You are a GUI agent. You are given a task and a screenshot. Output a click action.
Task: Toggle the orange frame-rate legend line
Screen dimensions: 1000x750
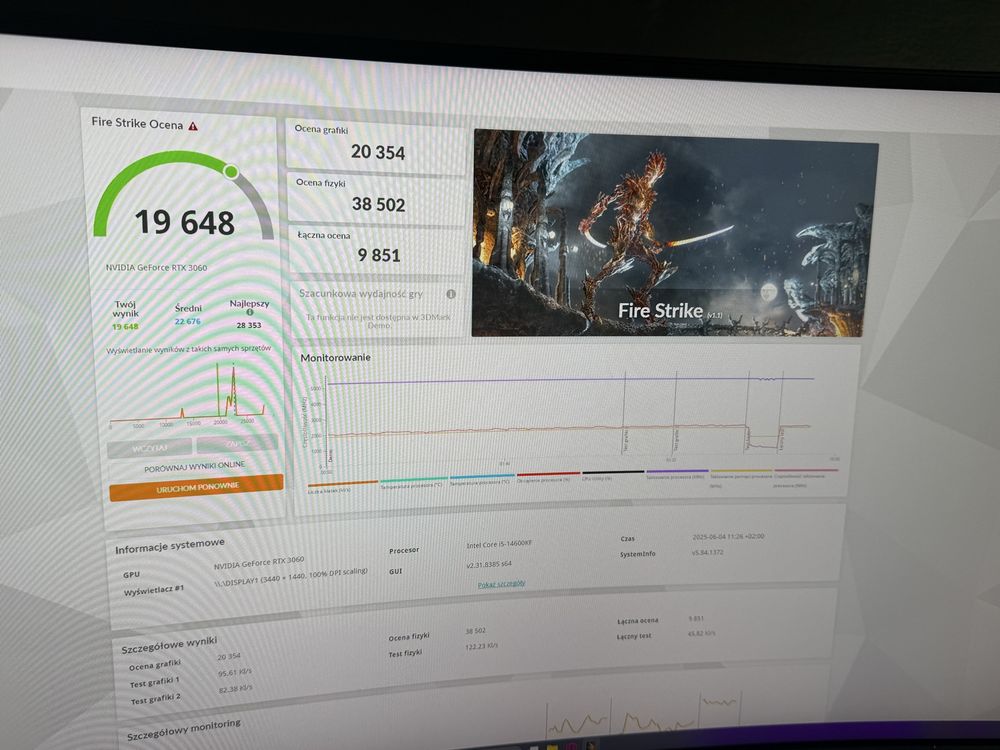click(x=342, y=485)
